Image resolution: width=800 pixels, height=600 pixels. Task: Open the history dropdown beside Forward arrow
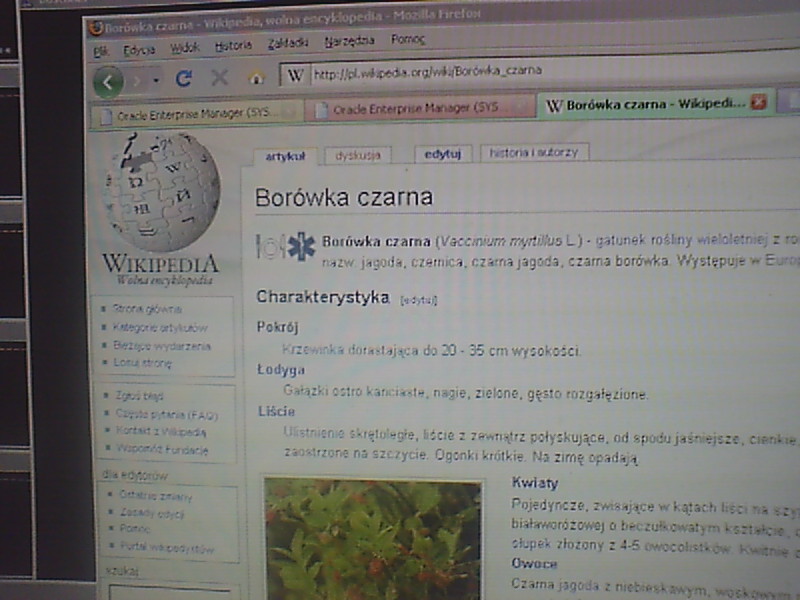point(158,80)
